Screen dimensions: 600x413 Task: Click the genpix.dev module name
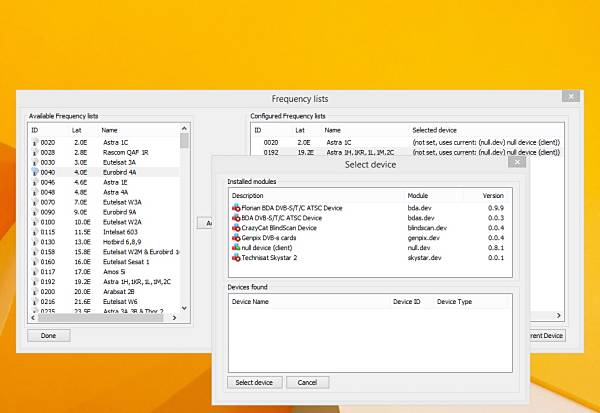coord(424,238)
